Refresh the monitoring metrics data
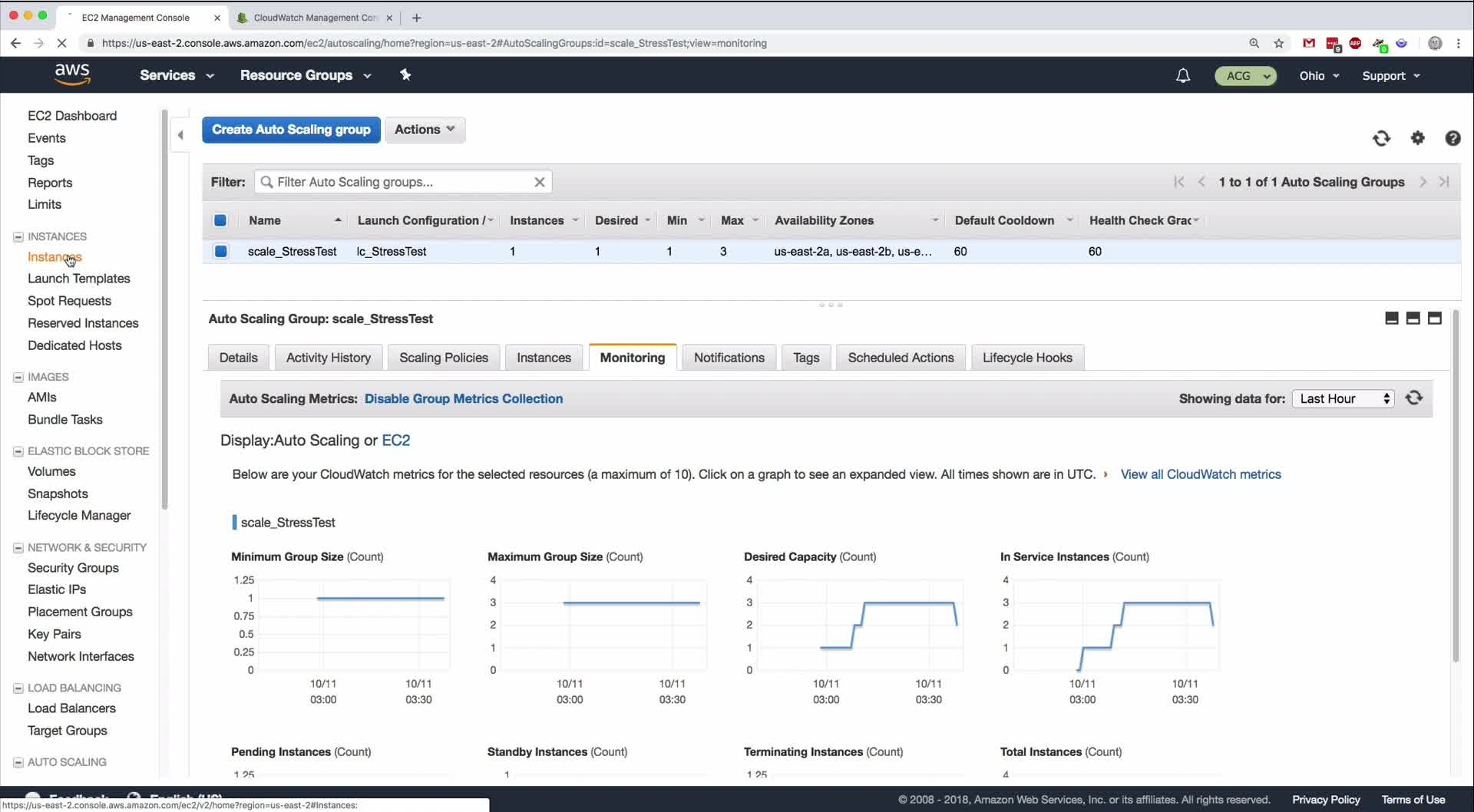This screenshot has height=812, width=1474. (1414, 398)
